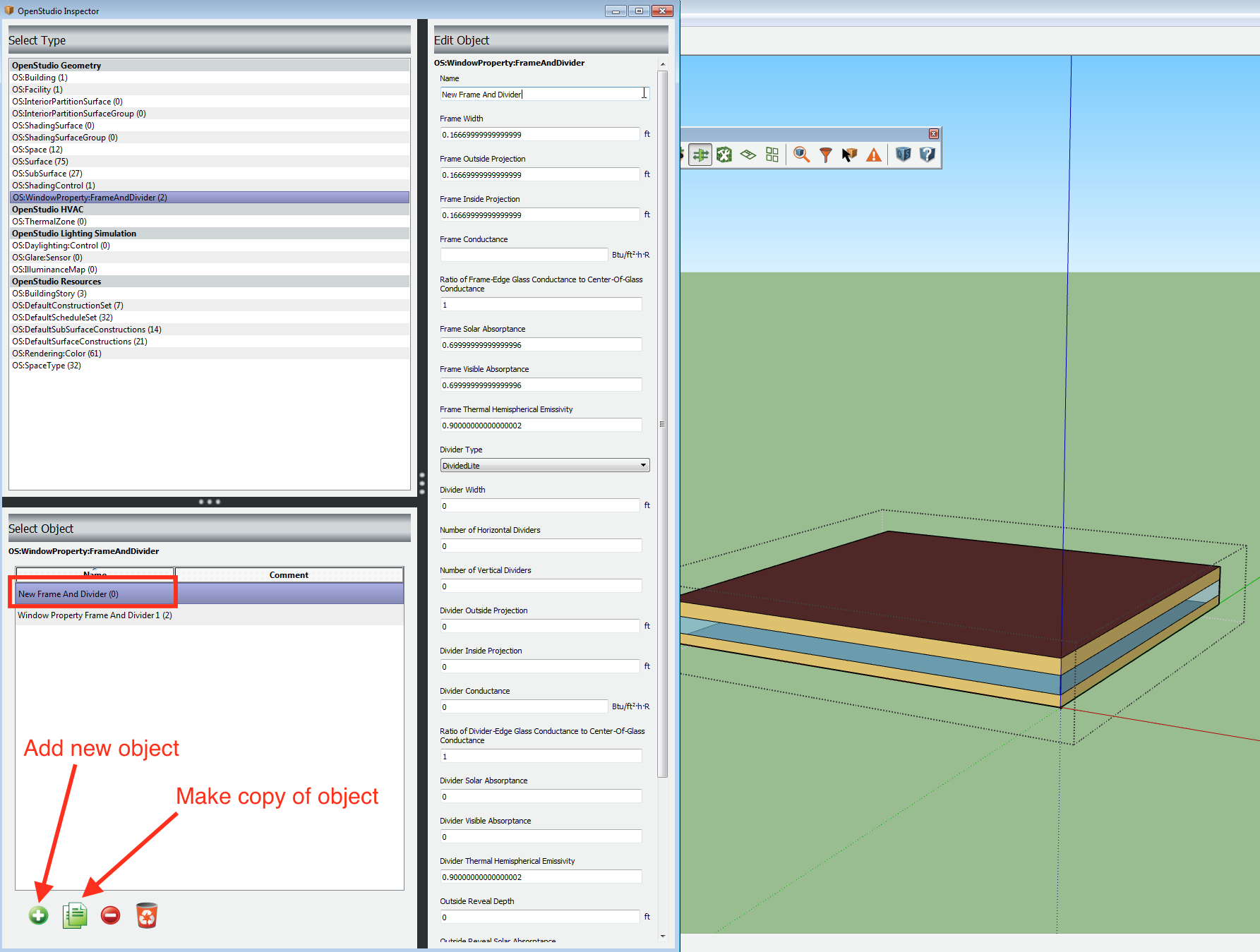Select OS:DefaultScheduleSet (32) type

coord(209,318)
